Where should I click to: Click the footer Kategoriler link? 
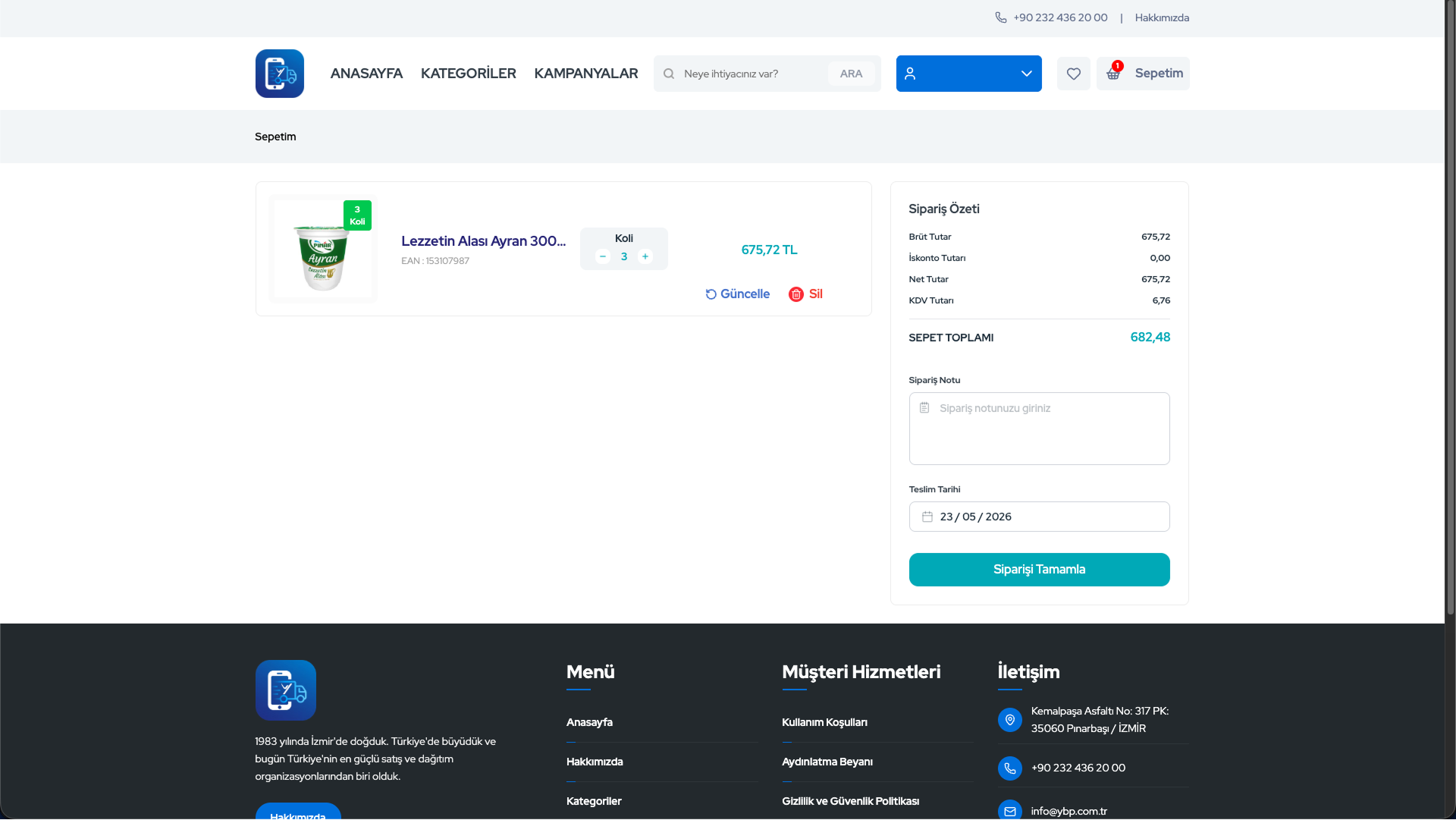pos(594,801)
